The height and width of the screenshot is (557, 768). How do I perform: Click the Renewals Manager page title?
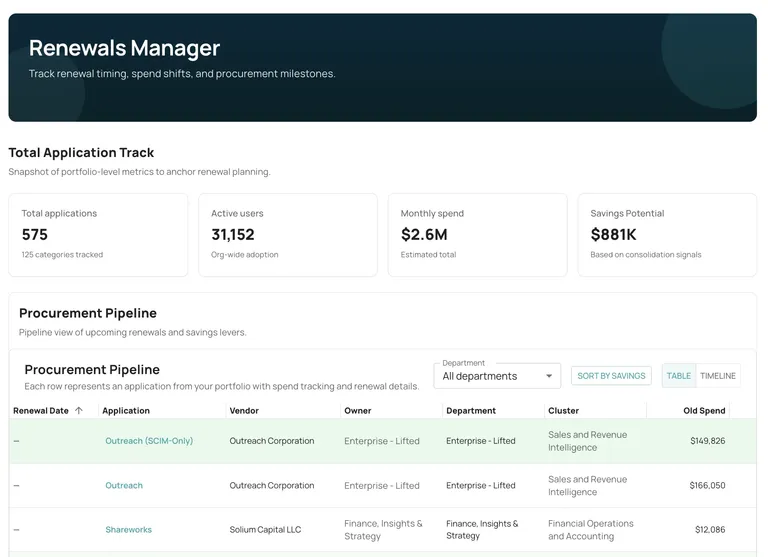point(124,48)
